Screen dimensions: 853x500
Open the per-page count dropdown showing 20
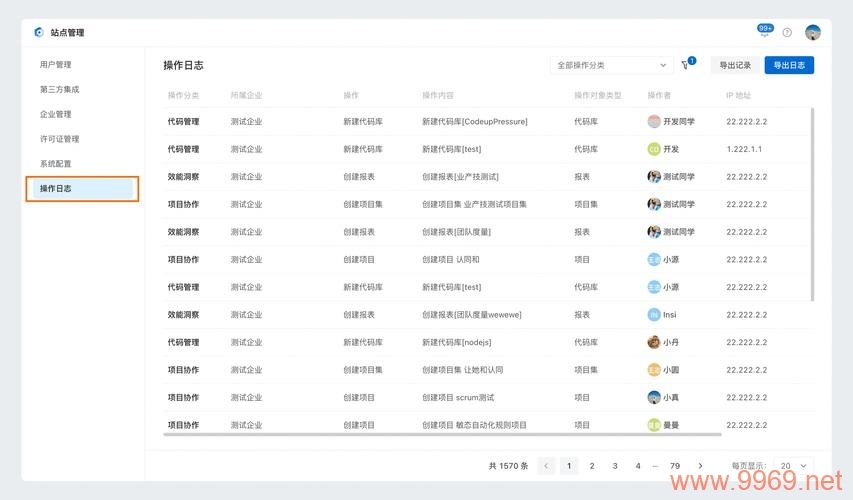(794, 466)
